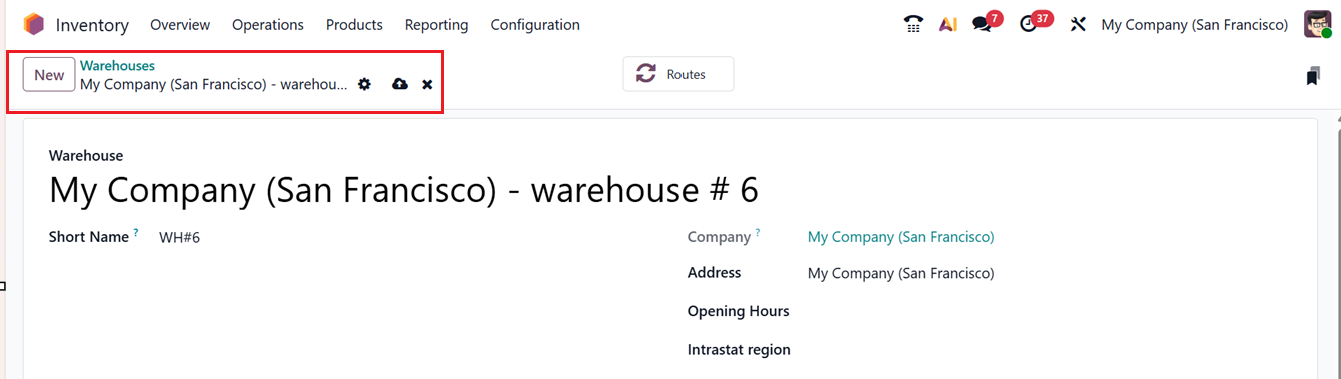This screenshot has width=1341, height=379.
Task: Open the Overview menu
Action: (x=180, y=25)
